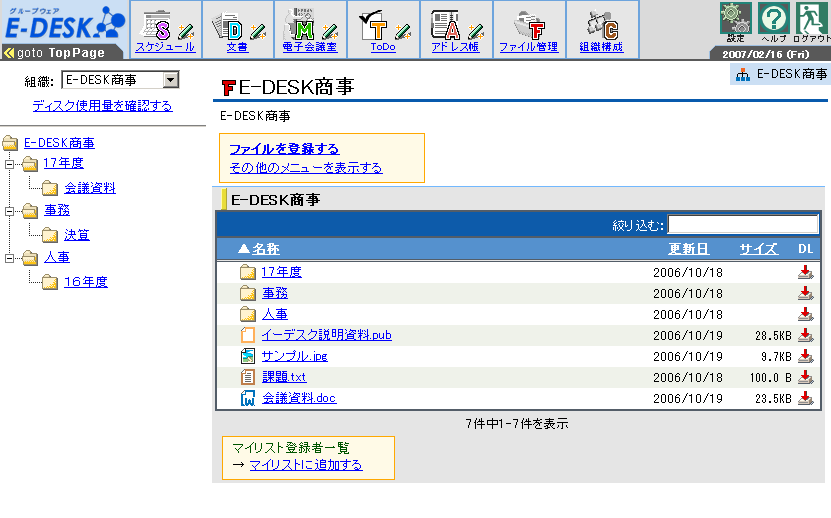
Task: Click the pencil icon beside Address book
Action: pos(476,32)
